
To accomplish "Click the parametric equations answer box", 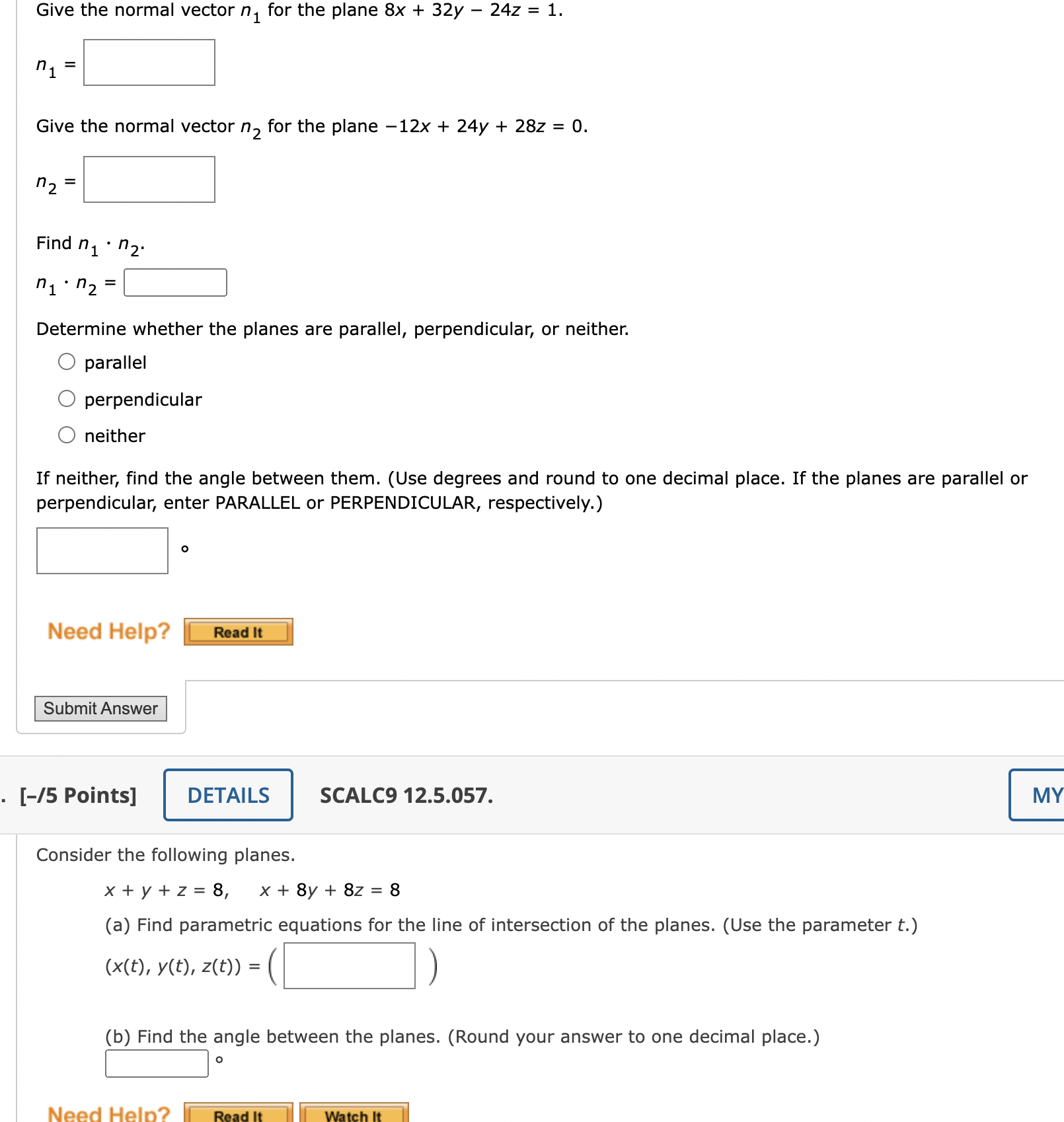I will tap(348, 966).
